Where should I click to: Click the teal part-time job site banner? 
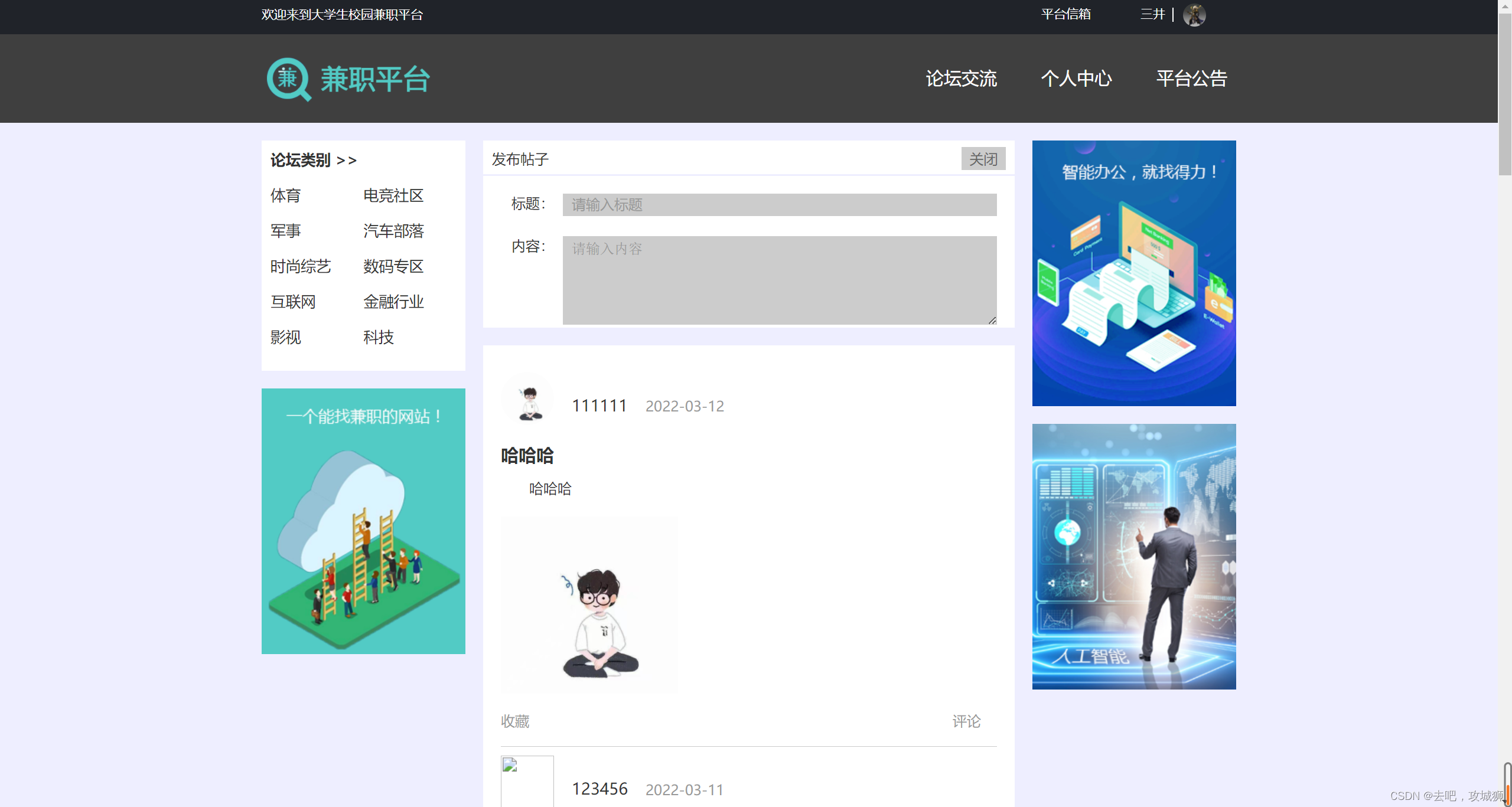(x=363, y=521)
